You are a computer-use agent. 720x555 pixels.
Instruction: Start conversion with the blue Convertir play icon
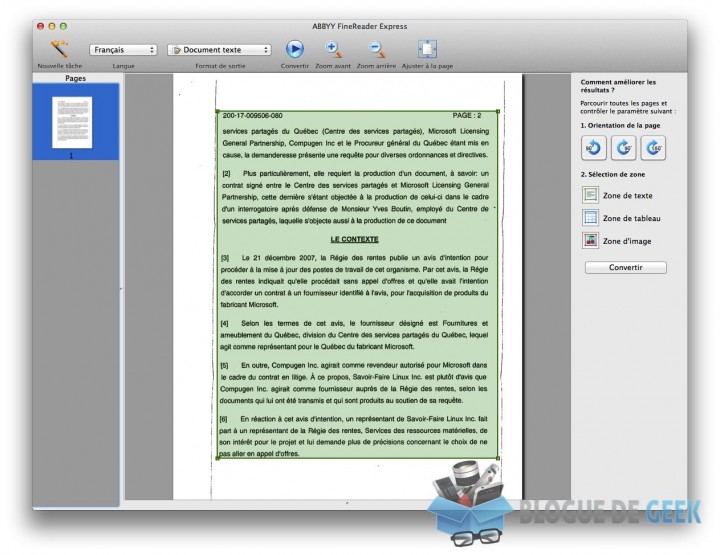click(x=294, y=49)
